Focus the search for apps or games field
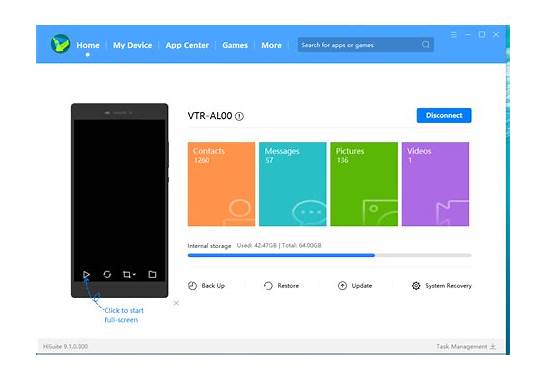 (x=365, y=45)
